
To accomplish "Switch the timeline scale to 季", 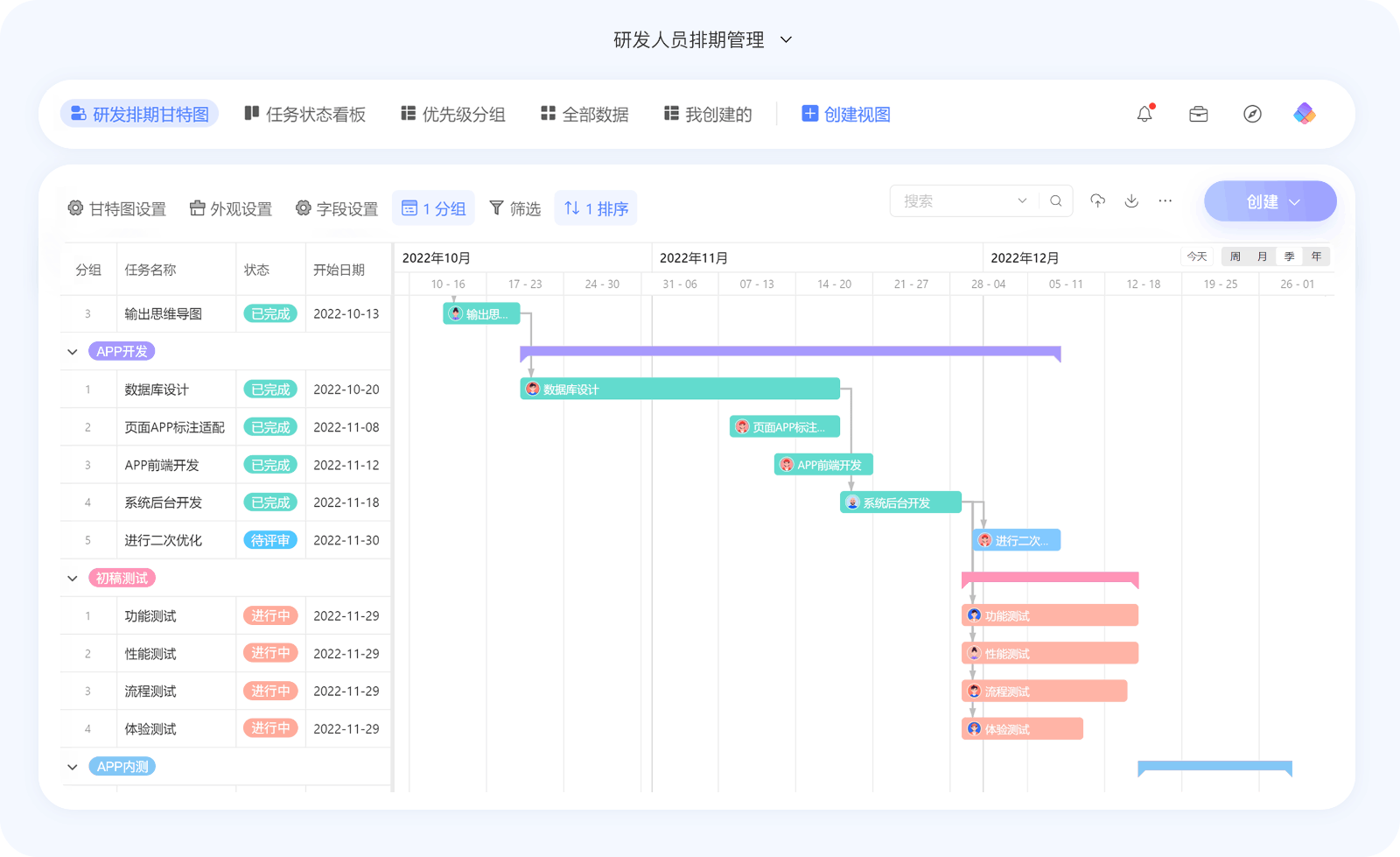I will [1289, 256].
